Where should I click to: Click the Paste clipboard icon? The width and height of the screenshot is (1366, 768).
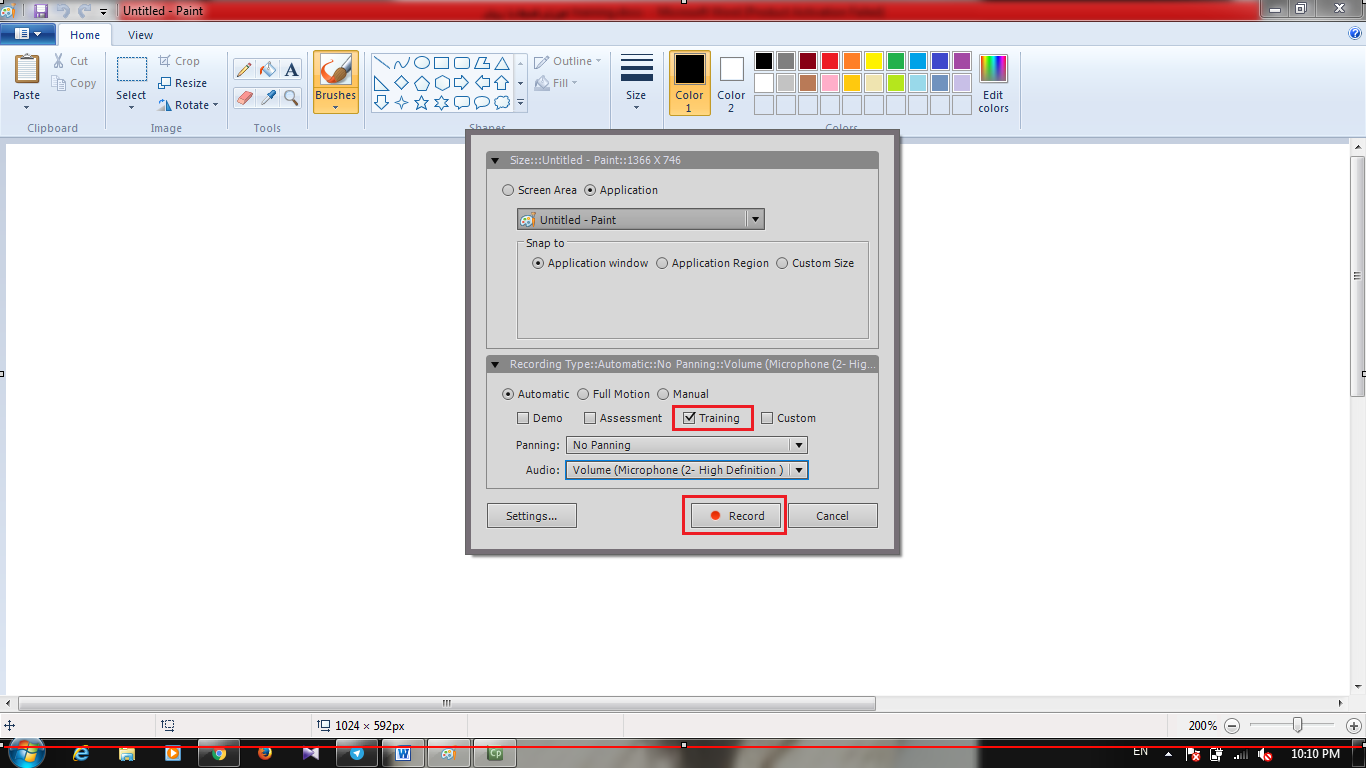pyautogui.click(x=27, y=70)
